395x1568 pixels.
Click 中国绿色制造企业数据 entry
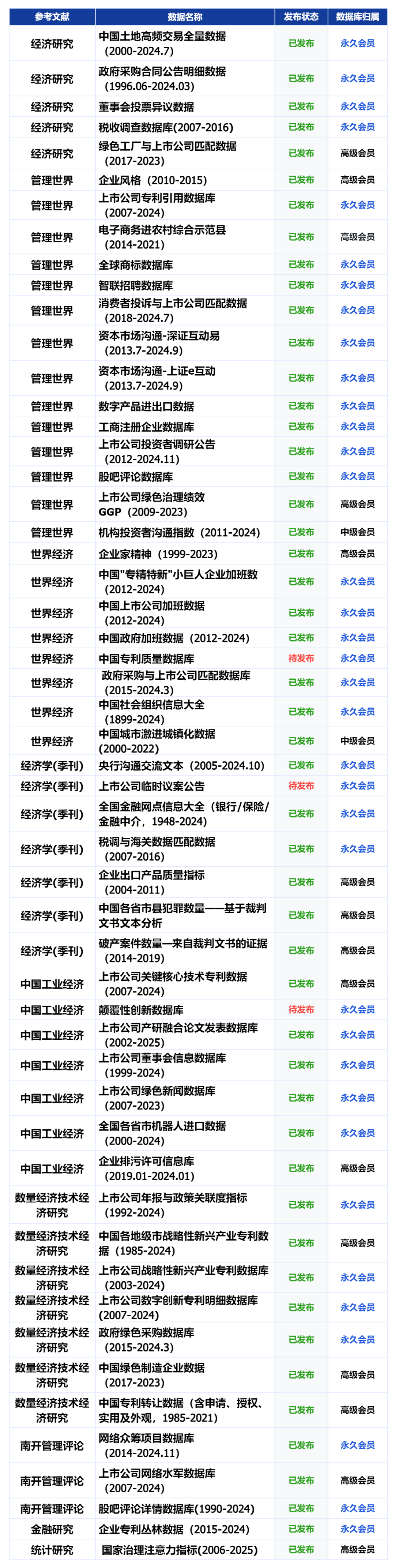tap(151, 1375)
